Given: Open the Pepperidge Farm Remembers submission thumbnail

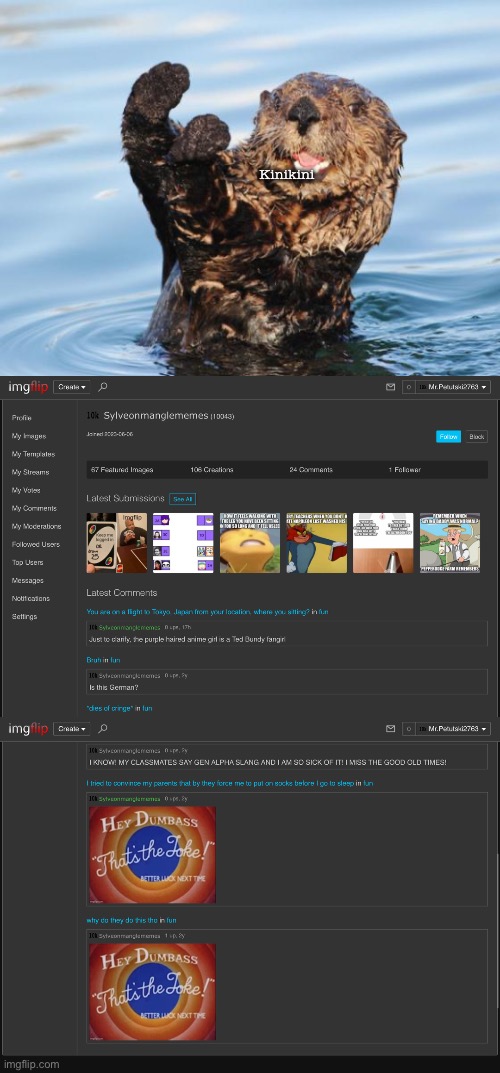Looking at the screenshot, I should coord(450,543).
